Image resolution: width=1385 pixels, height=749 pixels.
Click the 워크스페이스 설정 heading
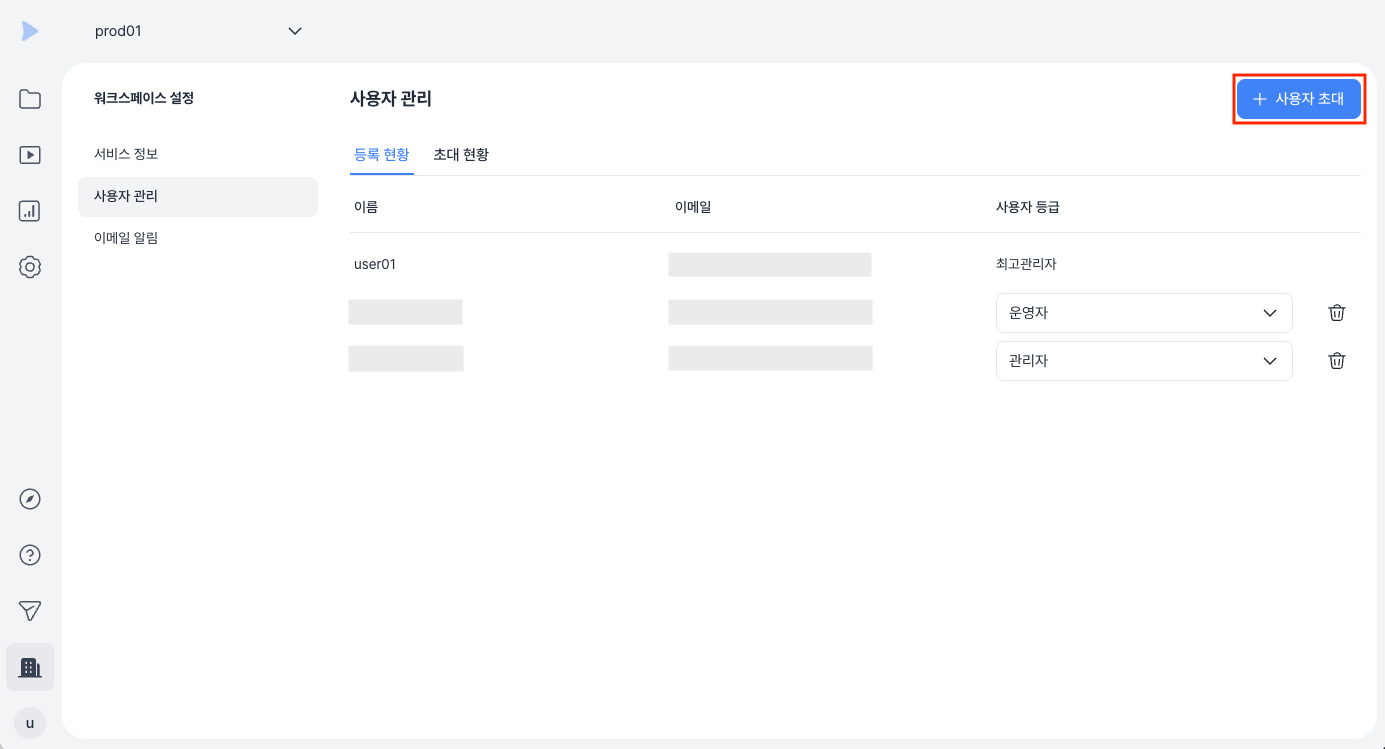[x=143, y=99]
